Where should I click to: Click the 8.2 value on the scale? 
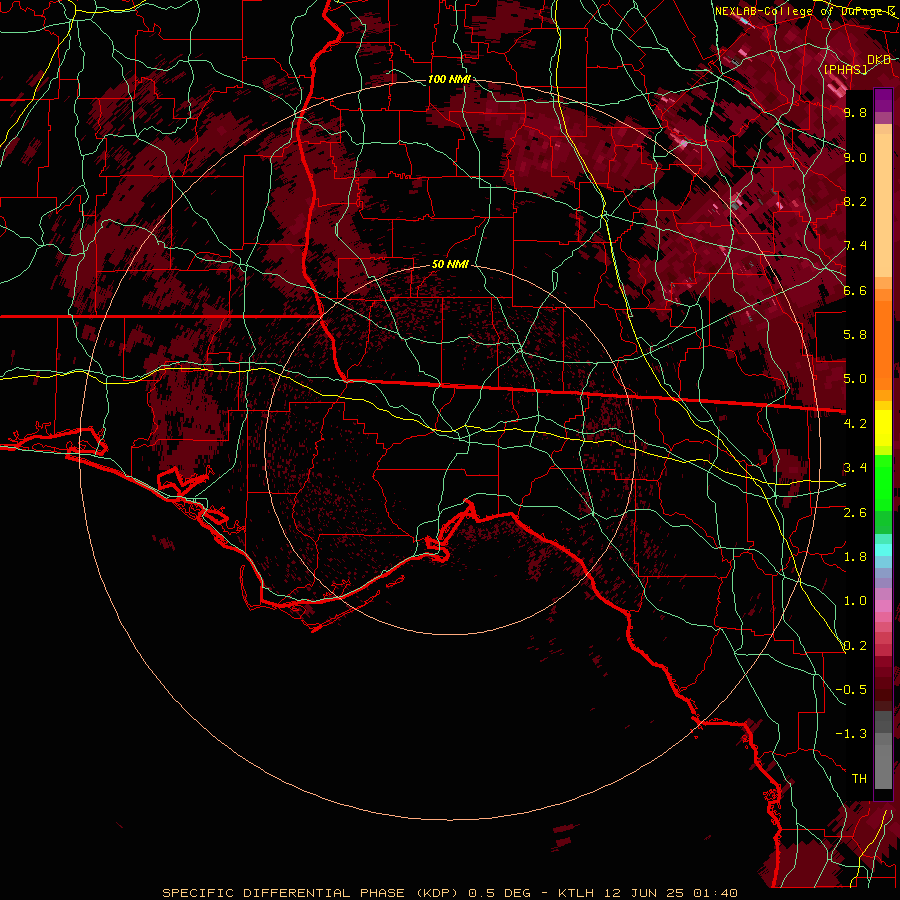tap(855, 201)
